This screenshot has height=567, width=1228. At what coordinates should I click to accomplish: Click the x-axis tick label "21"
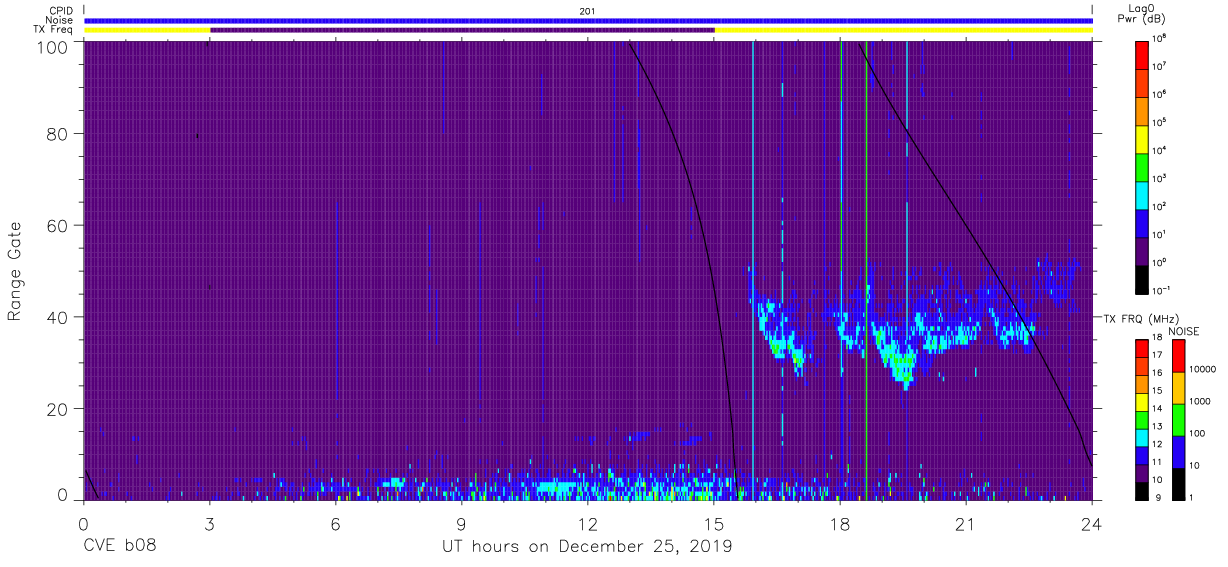[966, 524]
